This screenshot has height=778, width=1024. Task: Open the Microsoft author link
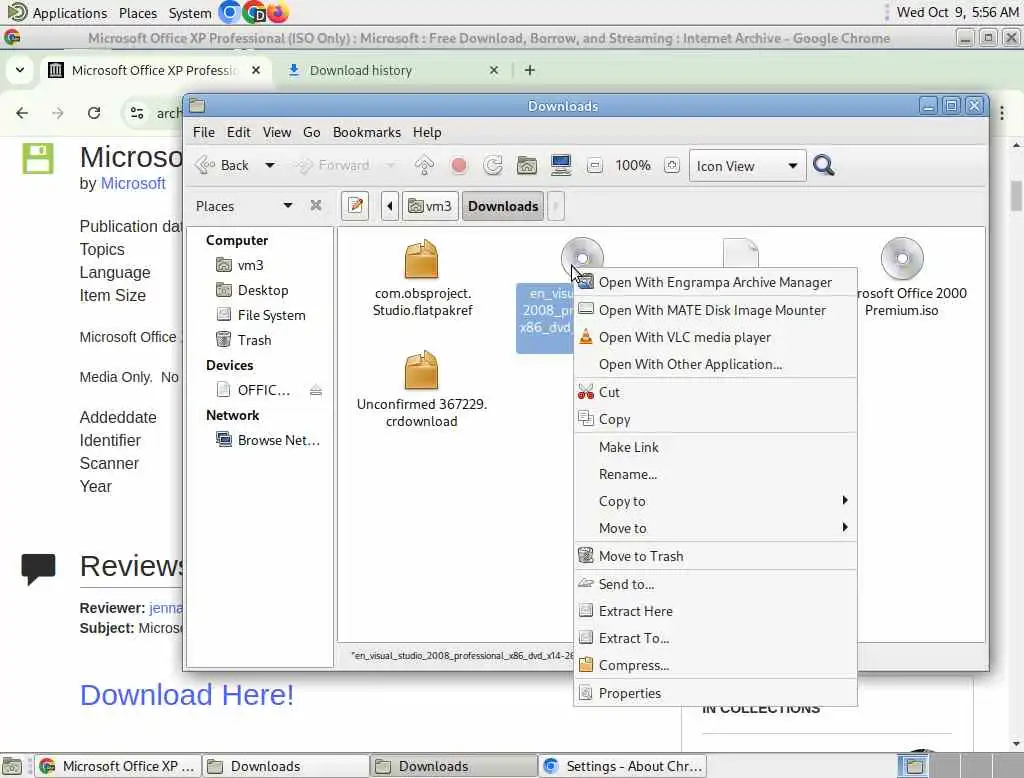click(133, 184)
